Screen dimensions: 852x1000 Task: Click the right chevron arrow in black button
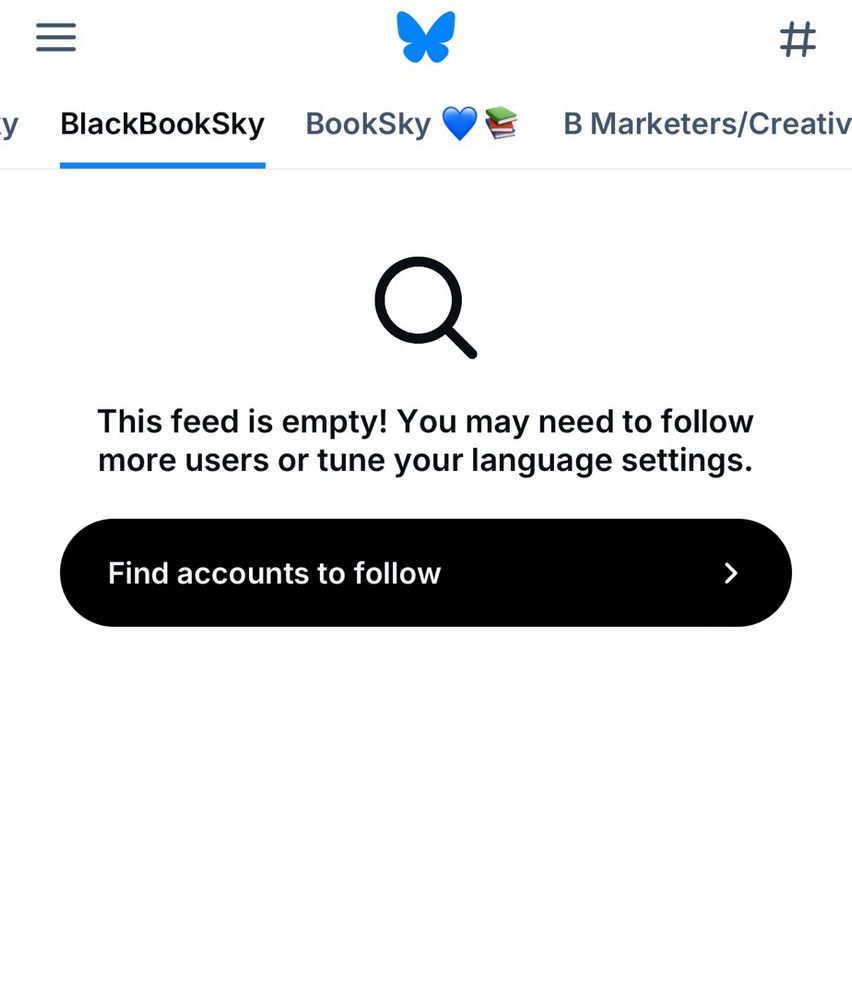pyautogui.click(x=731, y=573)
